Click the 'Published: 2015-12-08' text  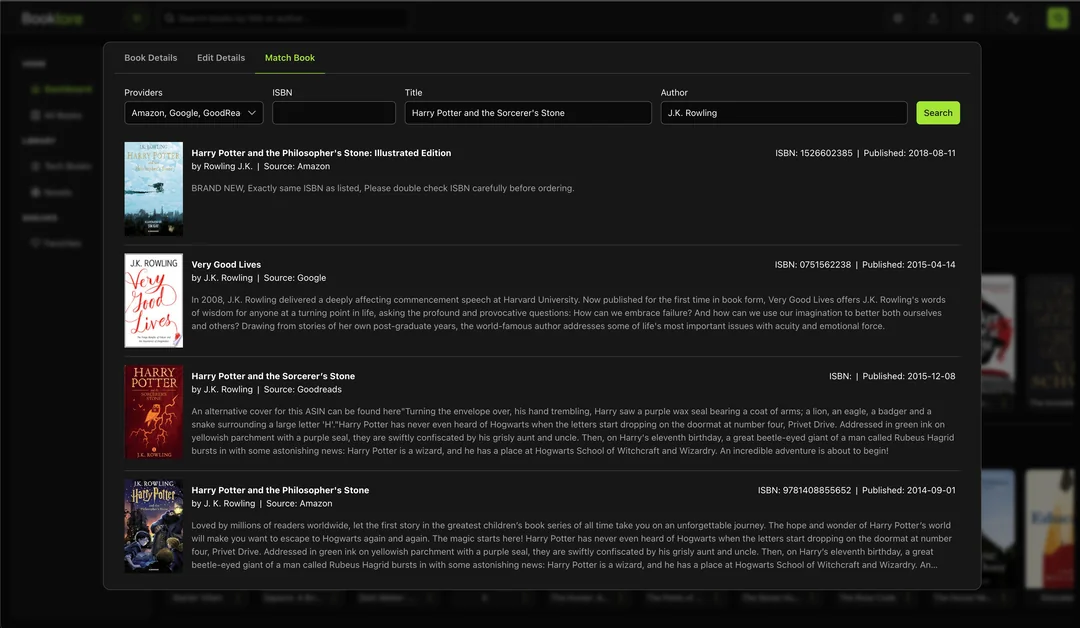point(908,376)
